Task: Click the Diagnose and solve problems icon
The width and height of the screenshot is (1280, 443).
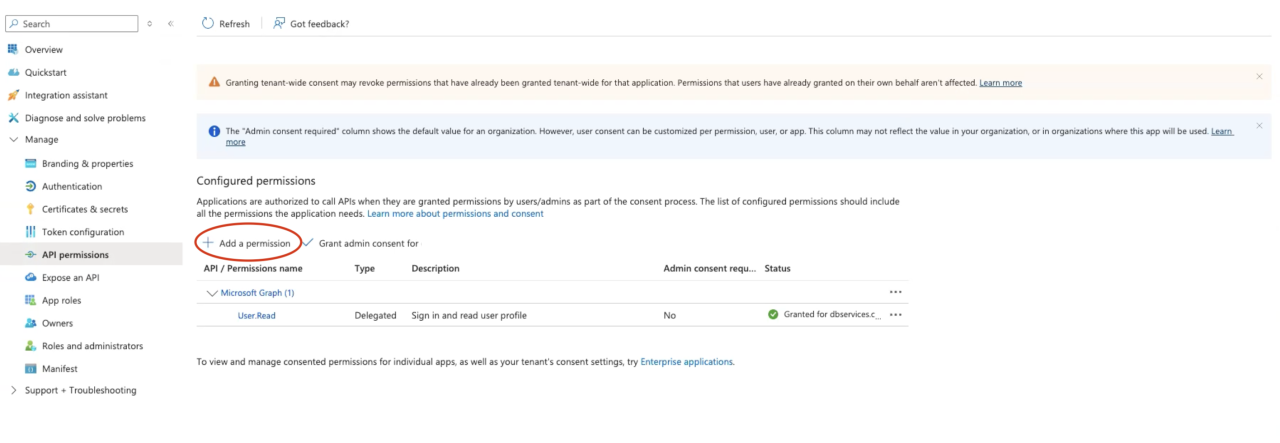Action: (x=13, y=118)
